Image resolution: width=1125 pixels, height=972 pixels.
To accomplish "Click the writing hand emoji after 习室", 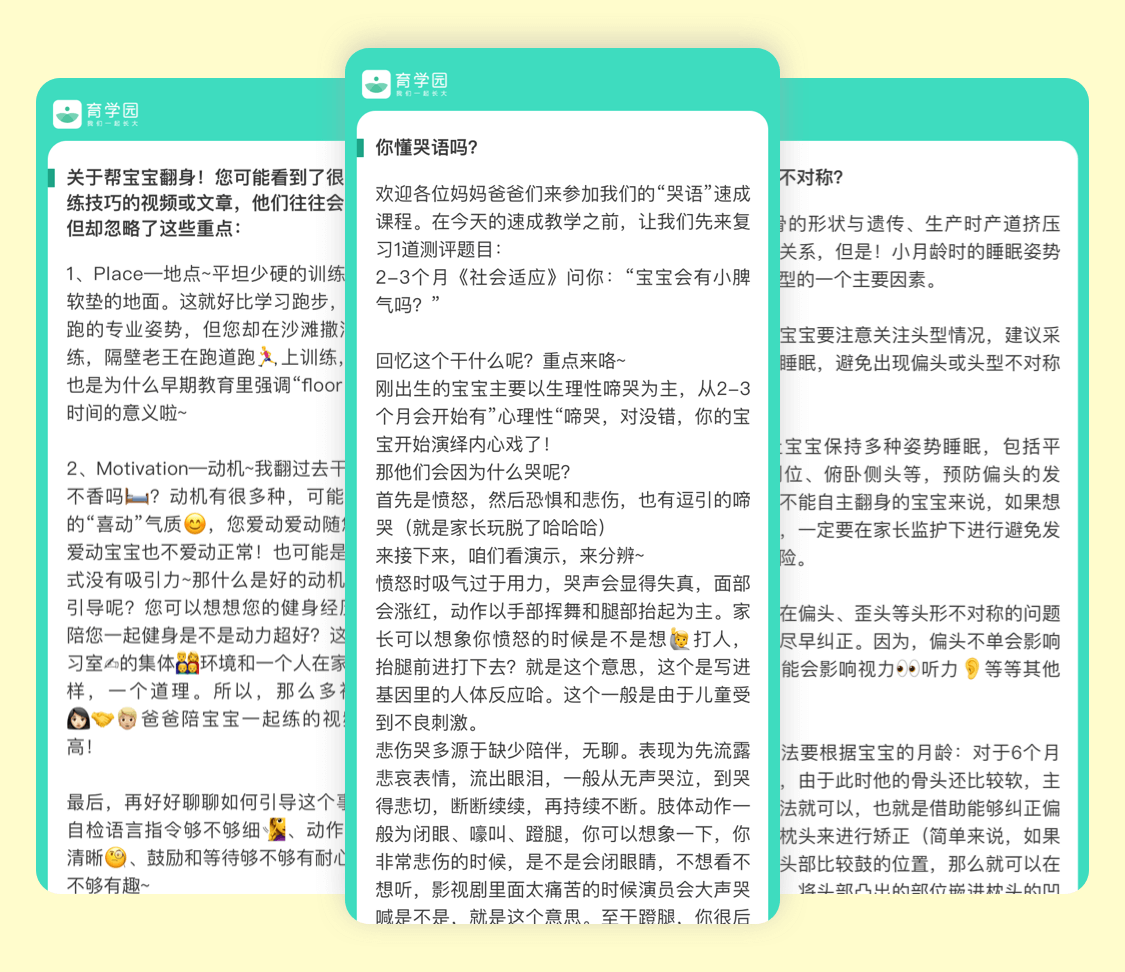I will pyautogui.click(x=111, y=663).
